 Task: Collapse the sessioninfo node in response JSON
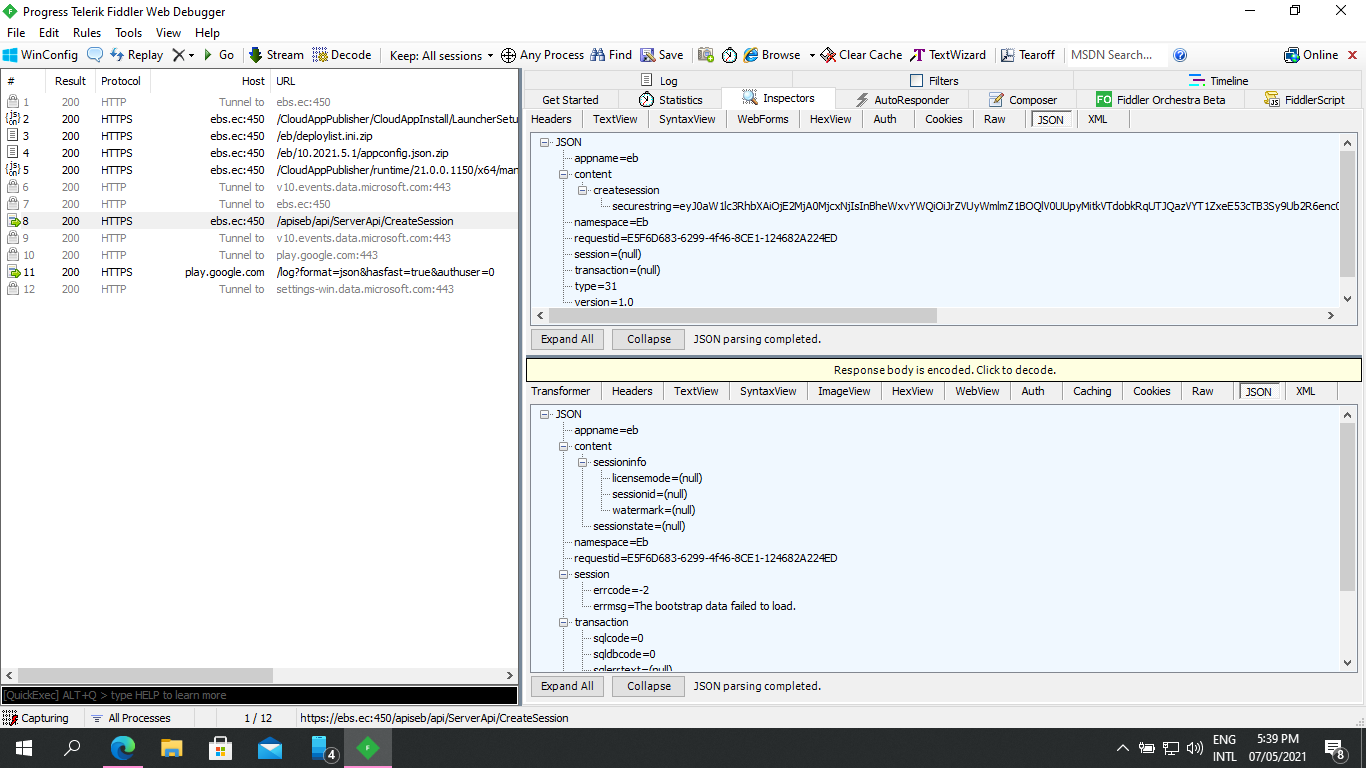[x=584, y=462]
